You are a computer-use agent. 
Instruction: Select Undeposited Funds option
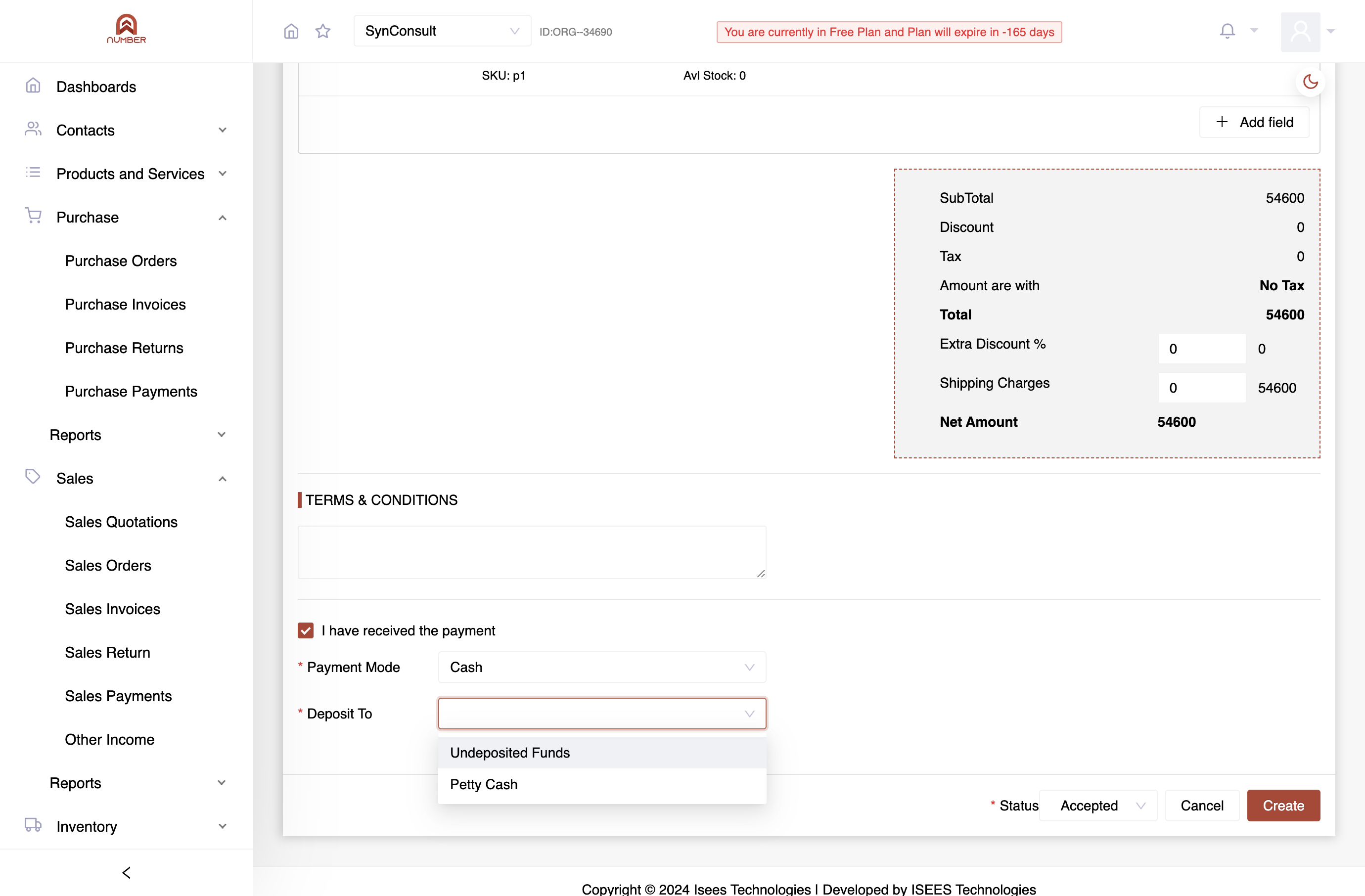pos(601,753)
